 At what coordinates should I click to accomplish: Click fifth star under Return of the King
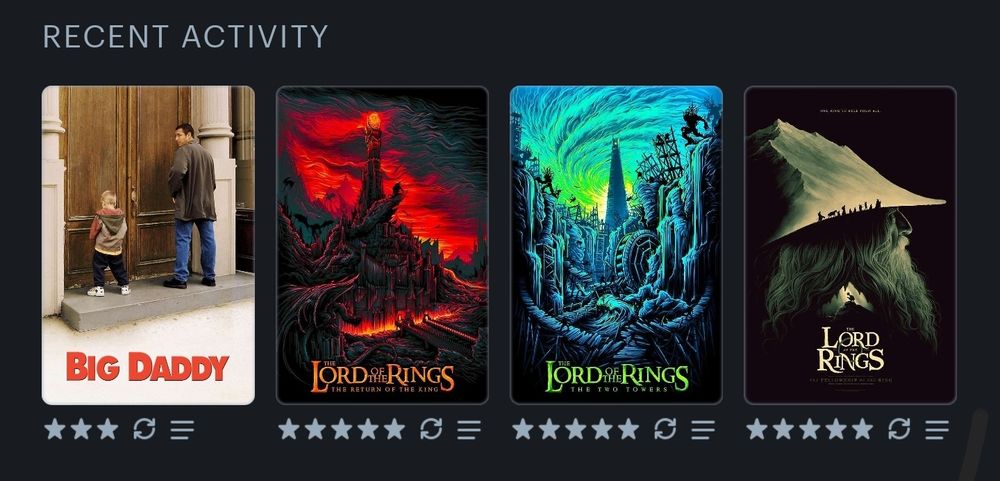coord(394,429)
